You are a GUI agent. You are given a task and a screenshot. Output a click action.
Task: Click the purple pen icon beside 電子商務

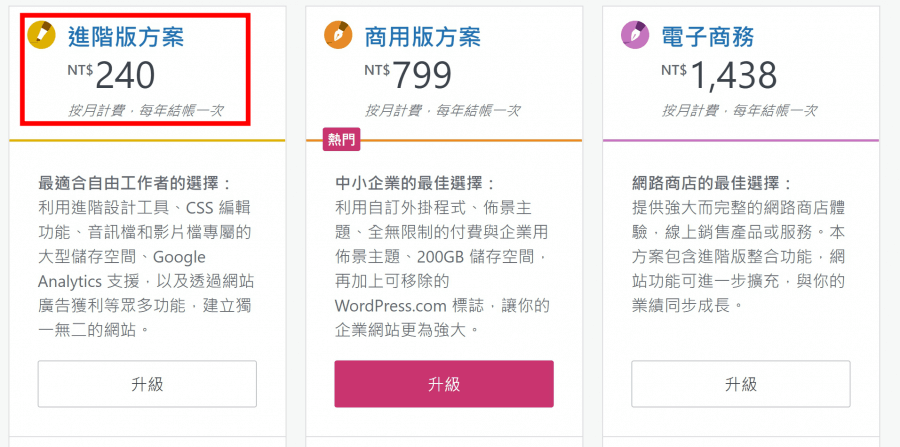click(x=635, y=34)
